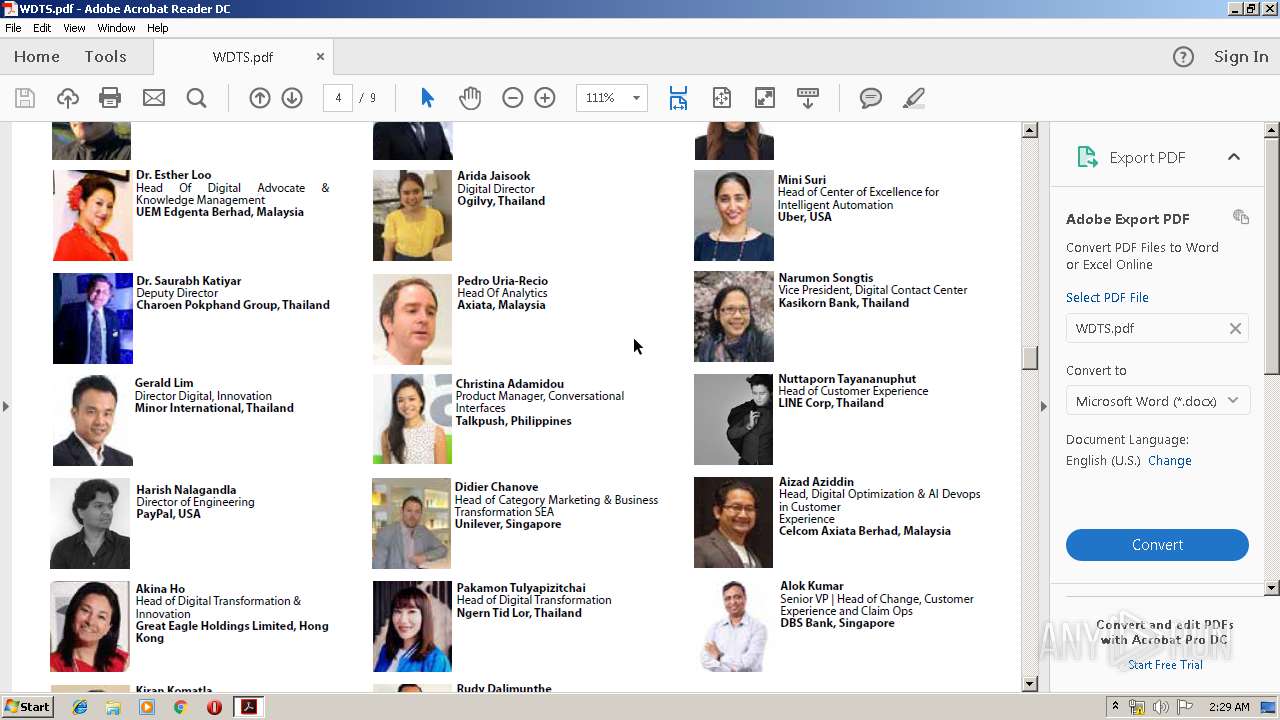This screenshot has width=1280, height=720.
Task: Click the text DBS Bank, Singapore
Action: click(838, 623)
